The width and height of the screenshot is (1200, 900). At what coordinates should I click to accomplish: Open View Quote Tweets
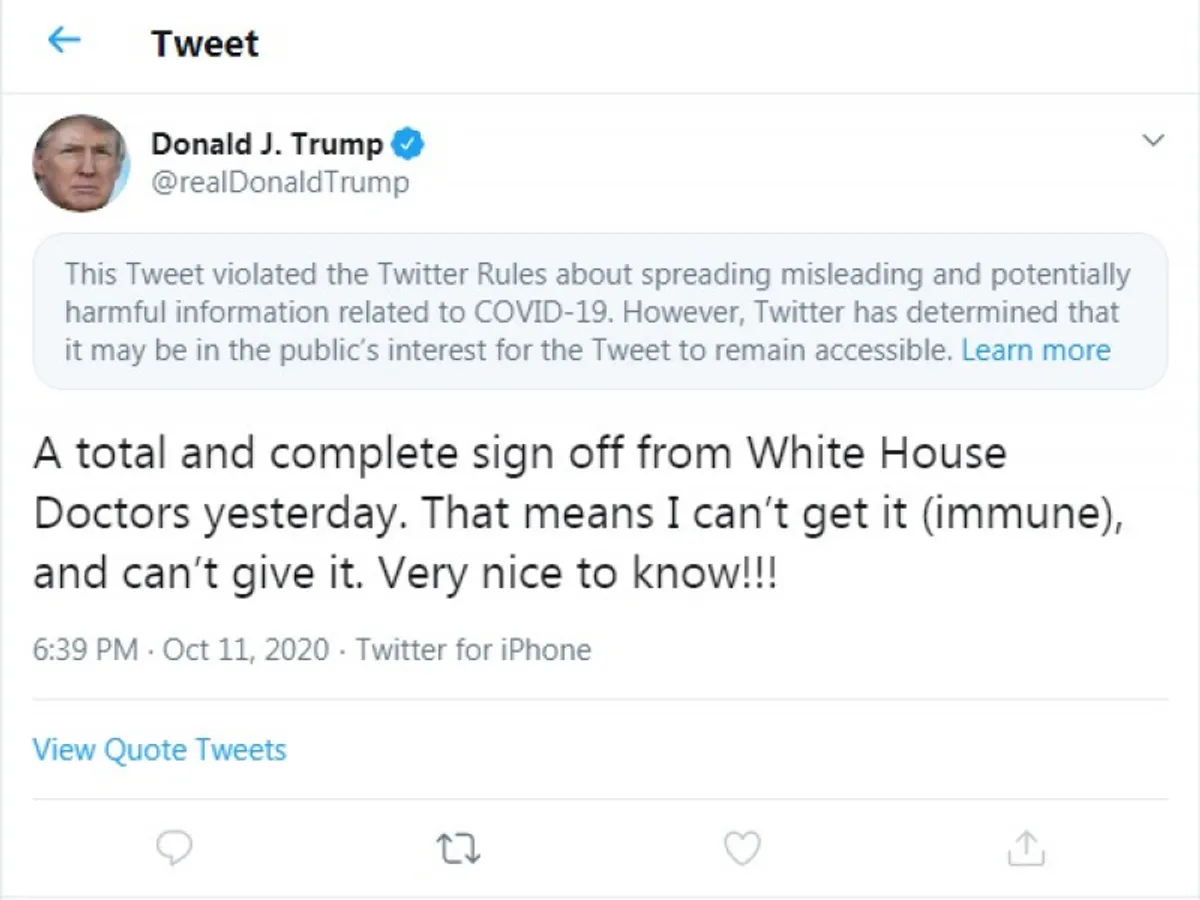point(160,749)
